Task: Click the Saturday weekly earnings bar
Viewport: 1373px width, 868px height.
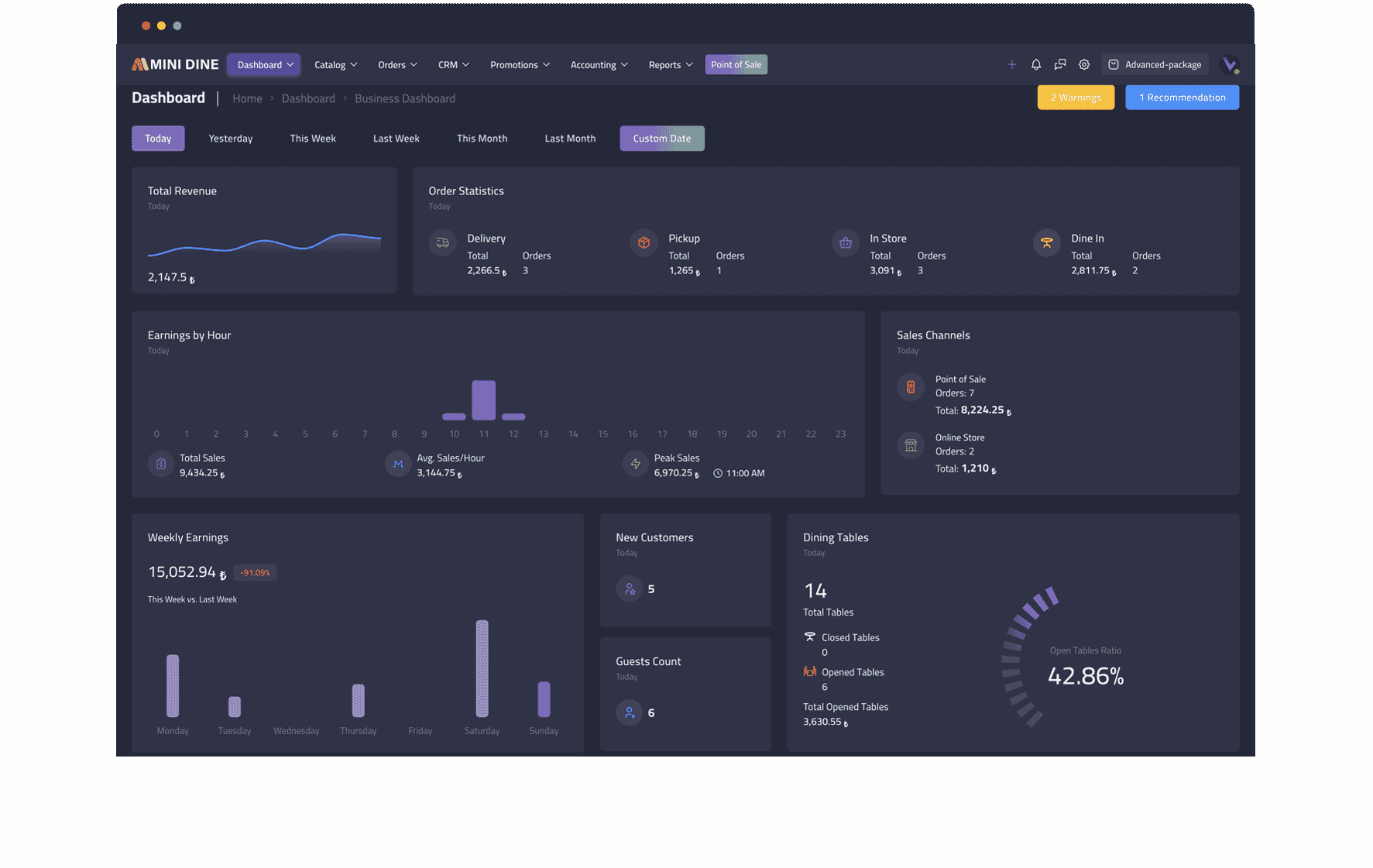Action: [x=482, y=668]
